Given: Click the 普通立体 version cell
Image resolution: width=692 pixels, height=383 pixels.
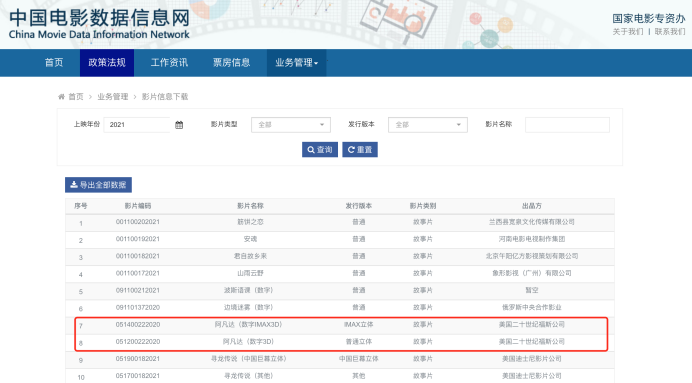Looking at the screenshot, I should click(x=359, y=342).
